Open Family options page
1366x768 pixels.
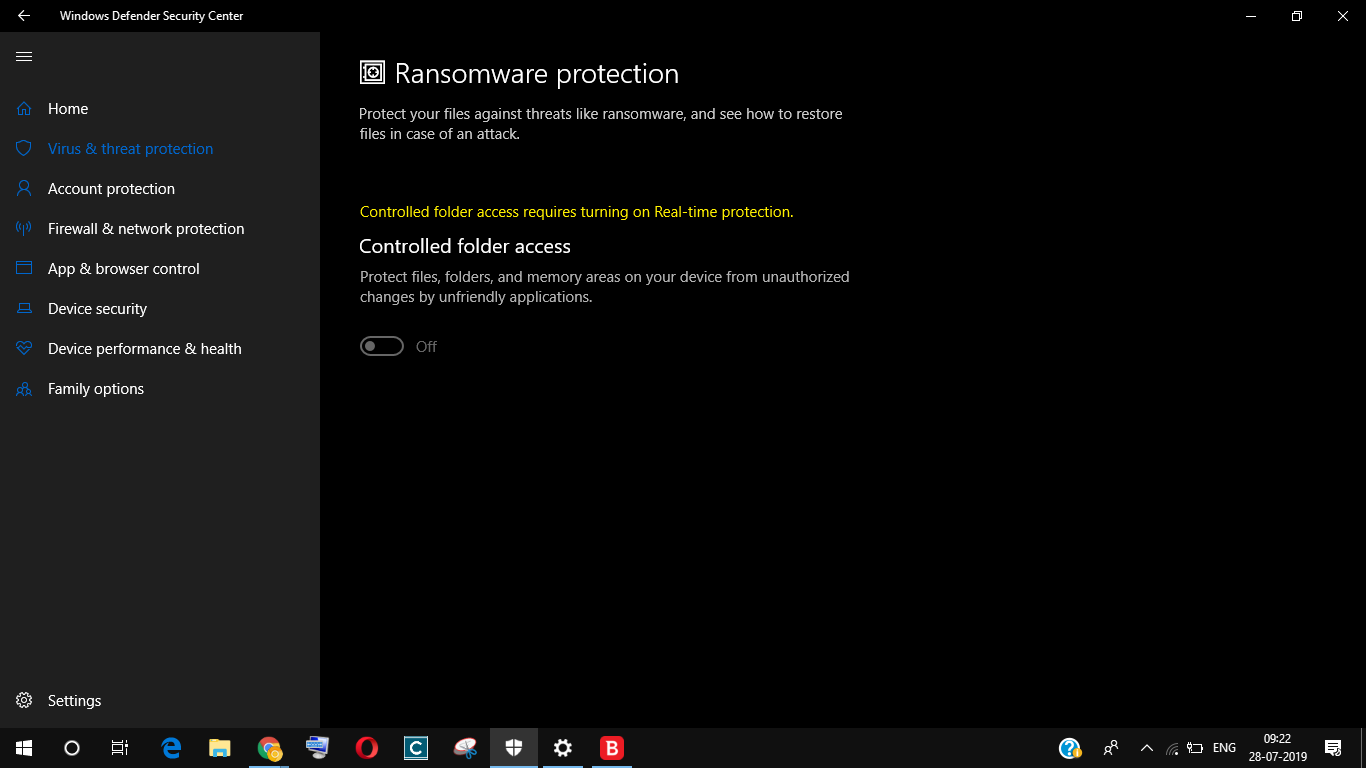pos(96,389)
